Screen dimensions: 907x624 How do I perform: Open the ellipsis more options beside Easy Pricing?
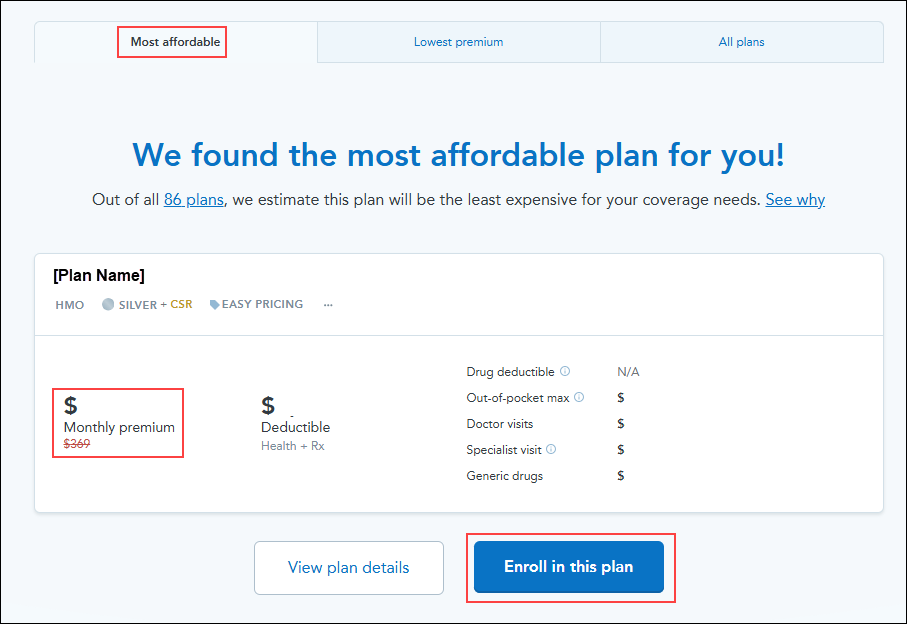coord(328,305)
